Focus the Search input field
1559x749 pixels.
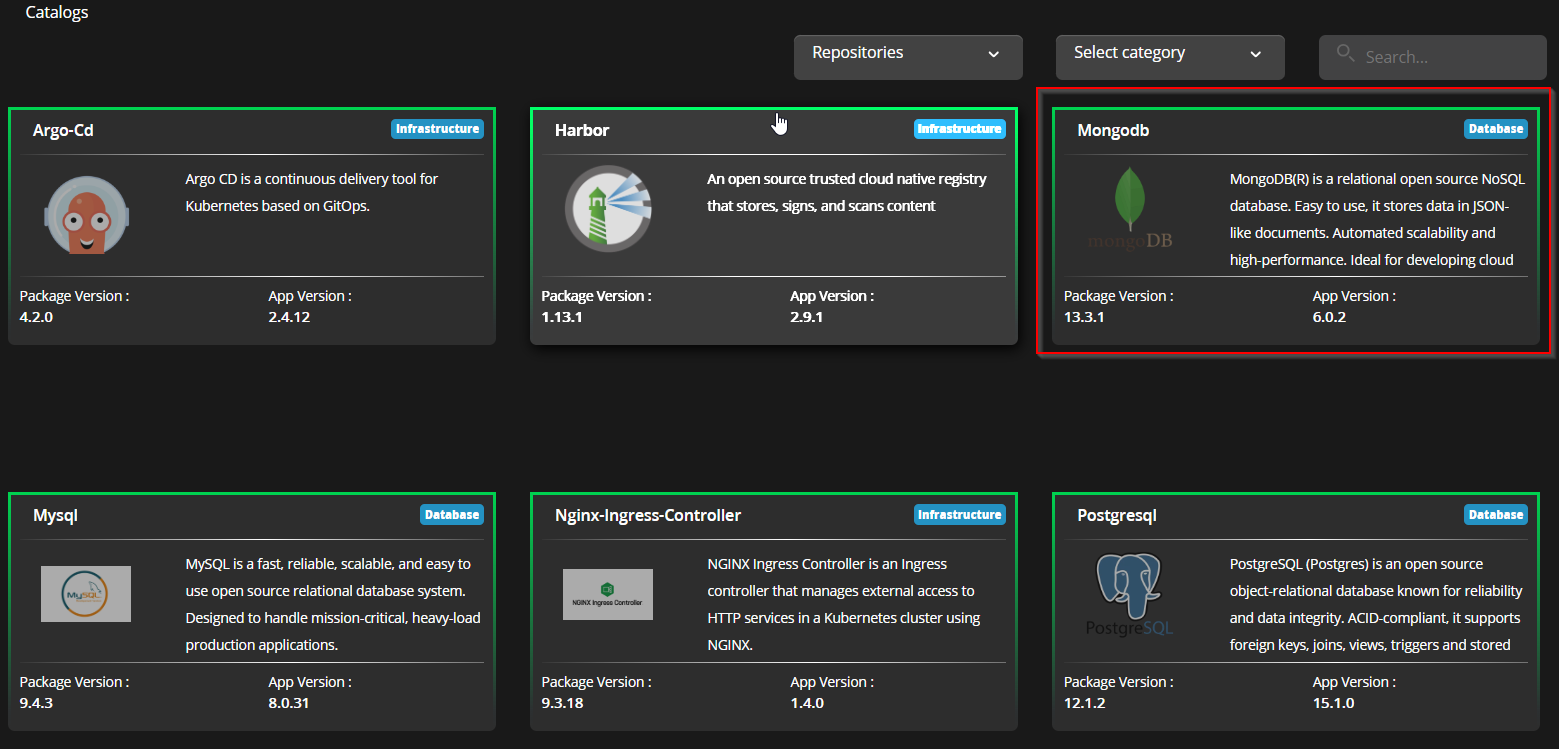(x=1433, y=57)
